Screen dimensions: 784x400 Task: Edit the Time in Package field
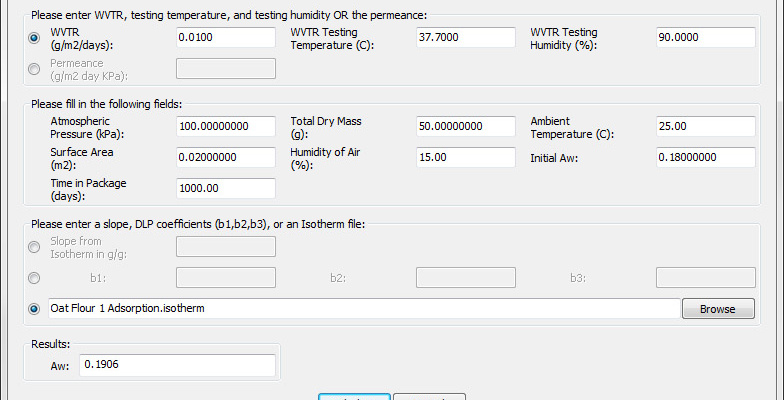[x=226, y=188]
